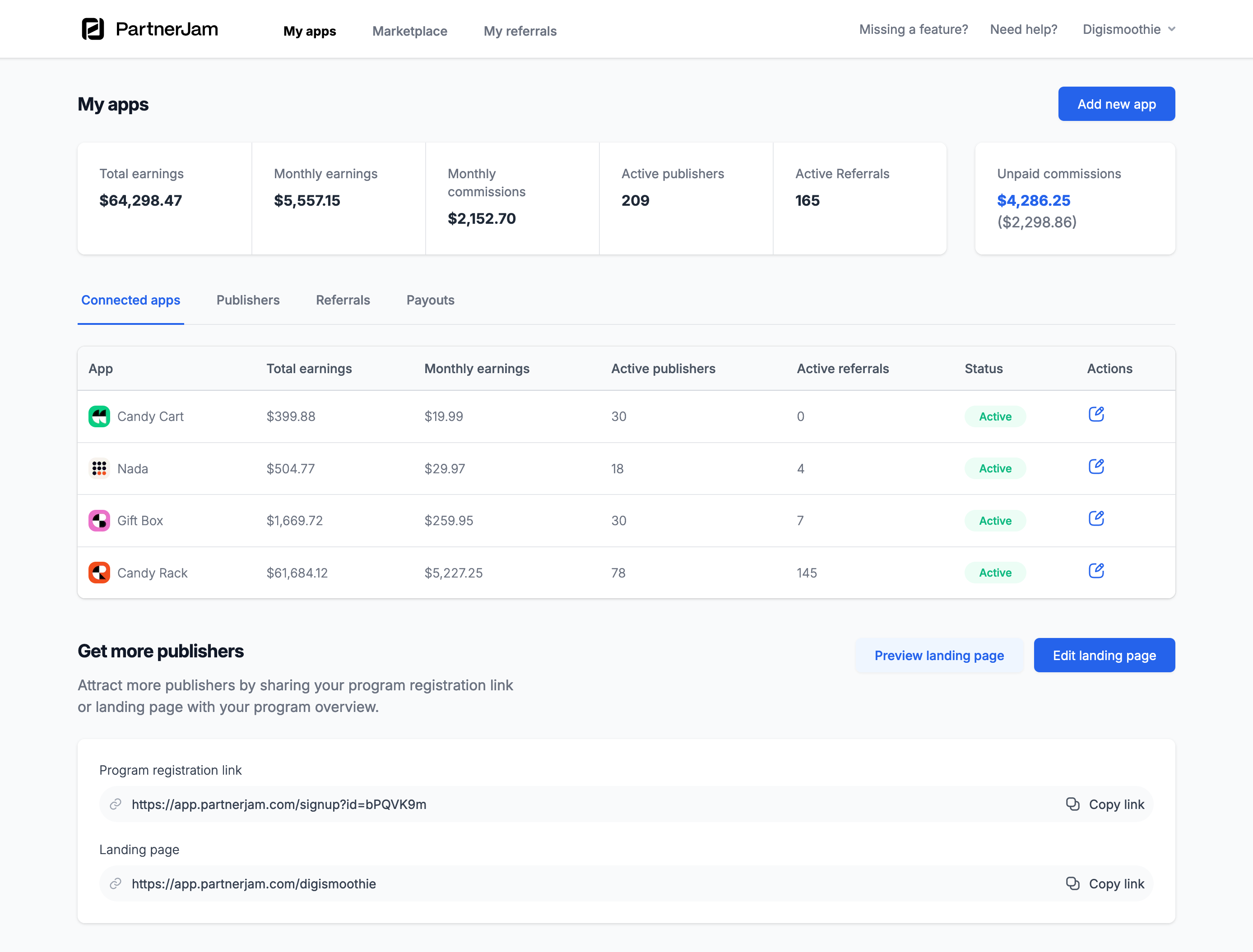The image size is (1253, 952).
Task: Switch to the Publishers tab
Action: (x=248, y=300)
